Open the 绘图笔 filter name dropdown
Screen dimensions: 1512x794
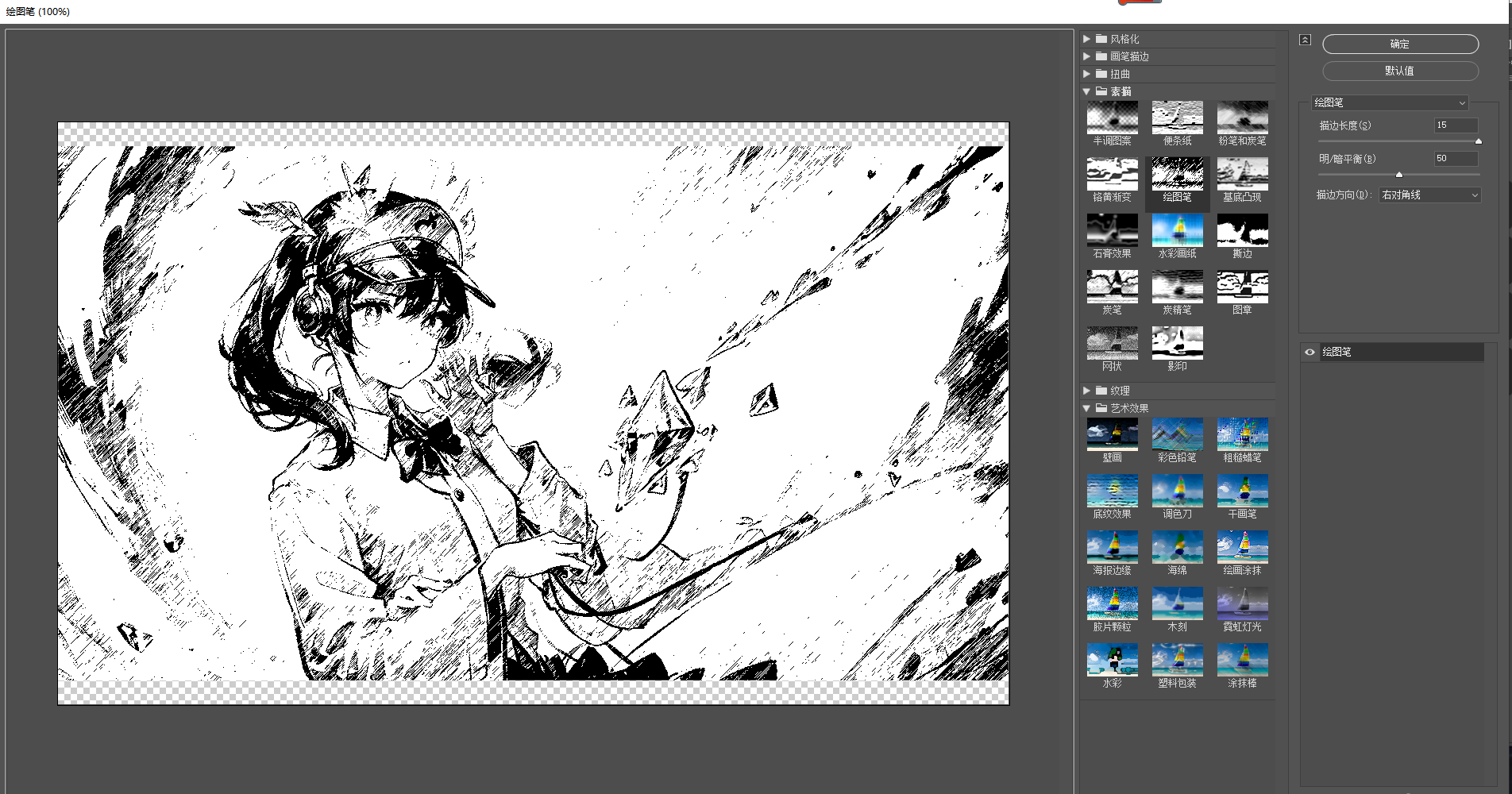(x=1390, y=102)
